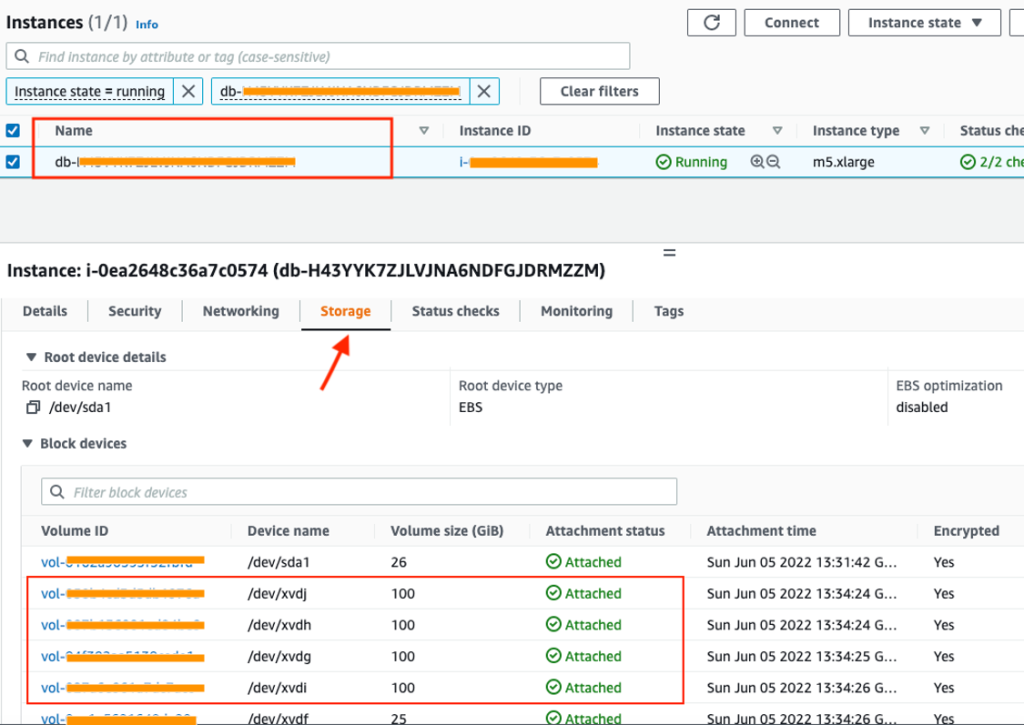Open the Instance state dropdown
This screenshot has width=1024, height=725.
point(924,22)
